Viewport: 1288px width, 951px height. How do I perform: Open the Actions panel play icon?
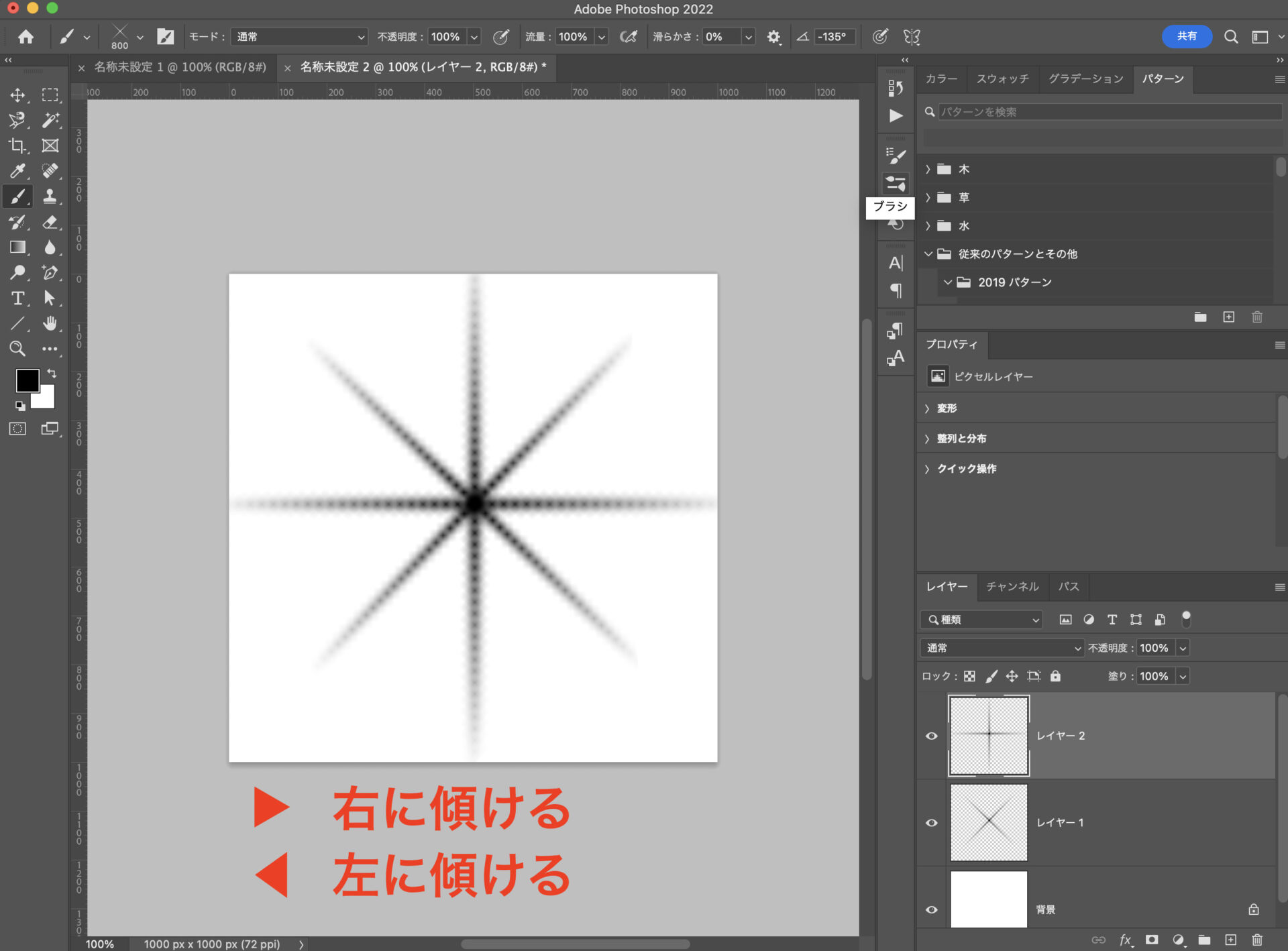point(896,116)
